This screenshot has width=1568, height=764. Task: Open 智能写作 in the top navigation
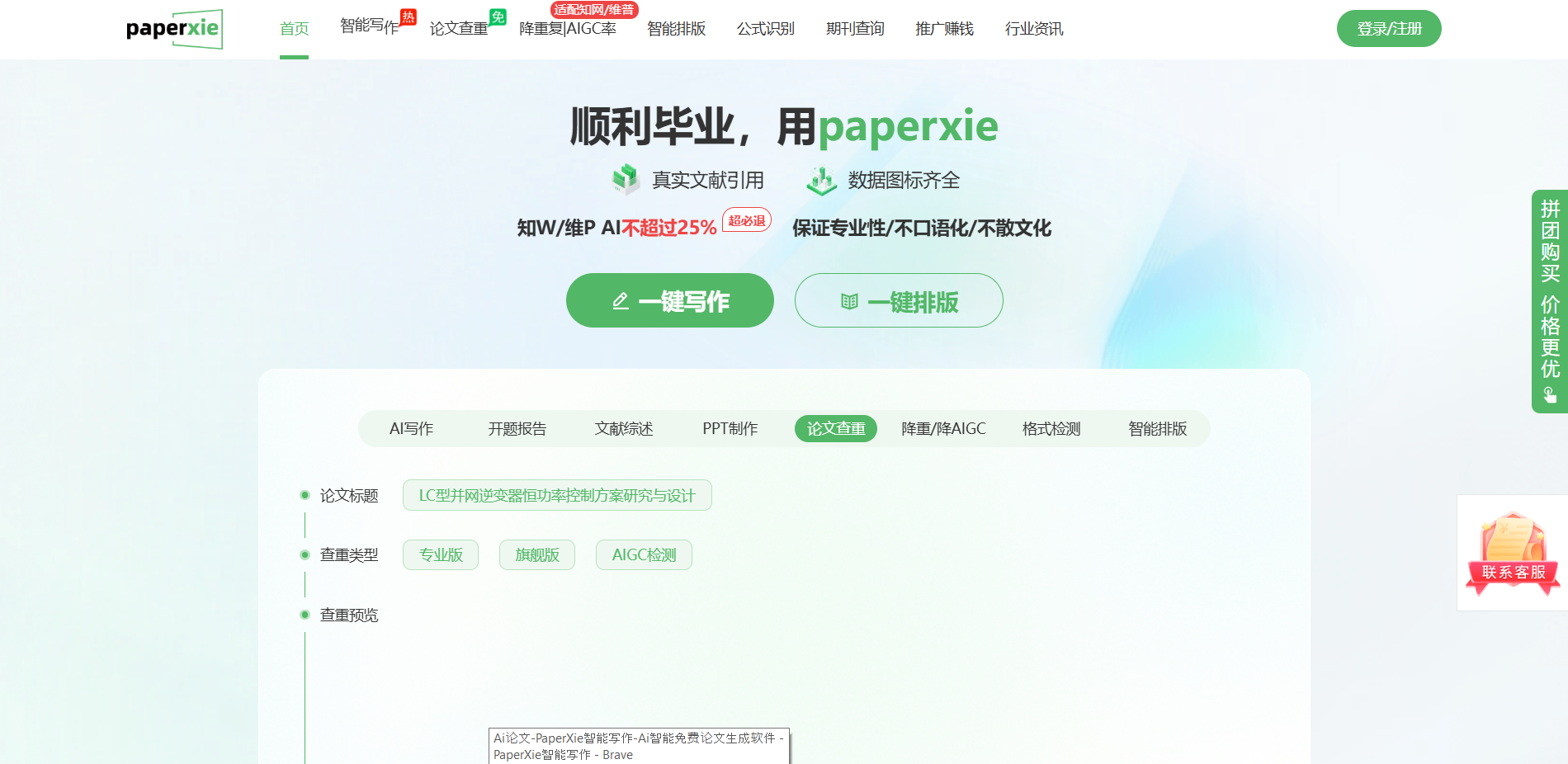(x=369, y=26)
